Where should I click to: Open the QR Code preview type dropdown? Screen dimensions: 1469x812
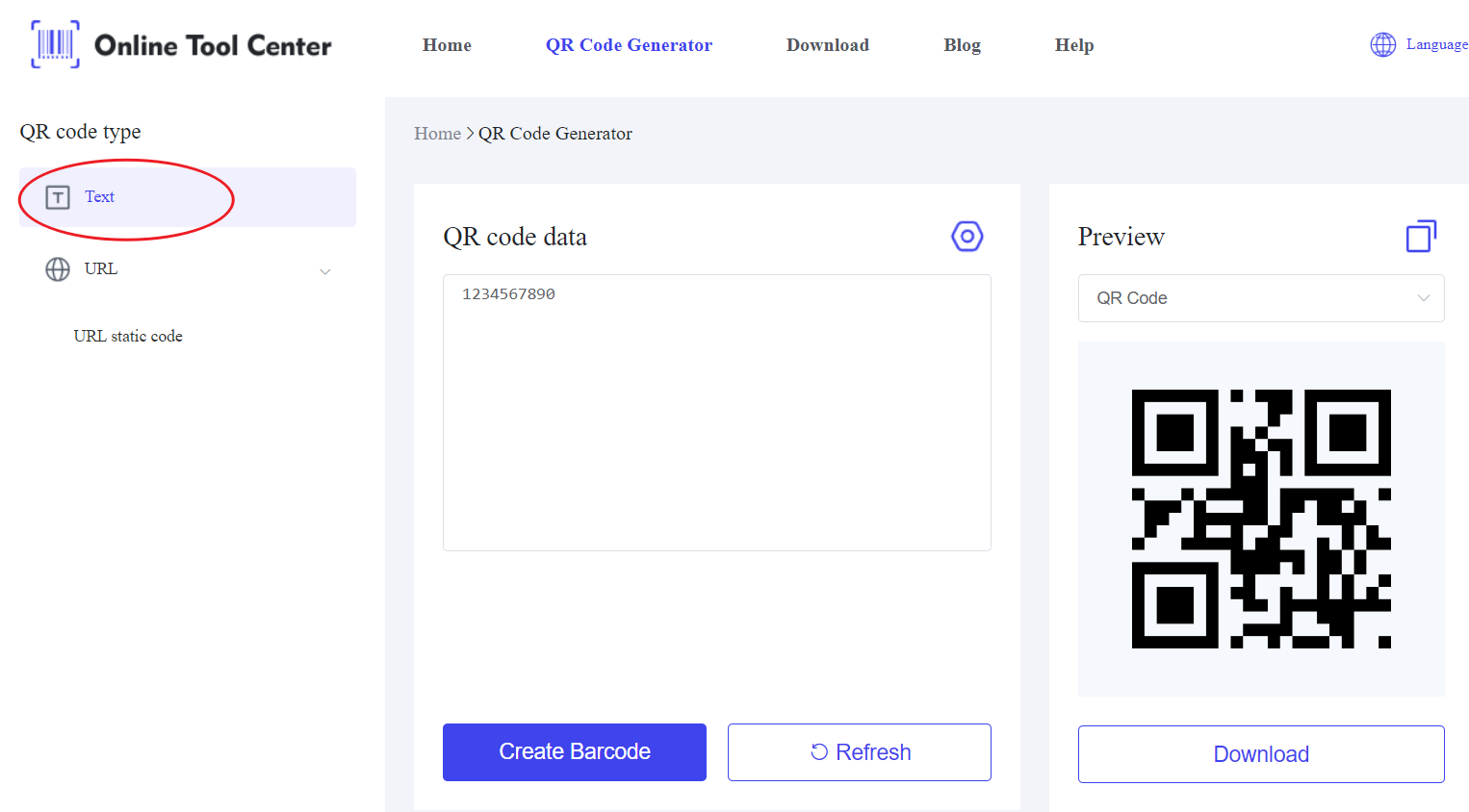point(1261,298)
